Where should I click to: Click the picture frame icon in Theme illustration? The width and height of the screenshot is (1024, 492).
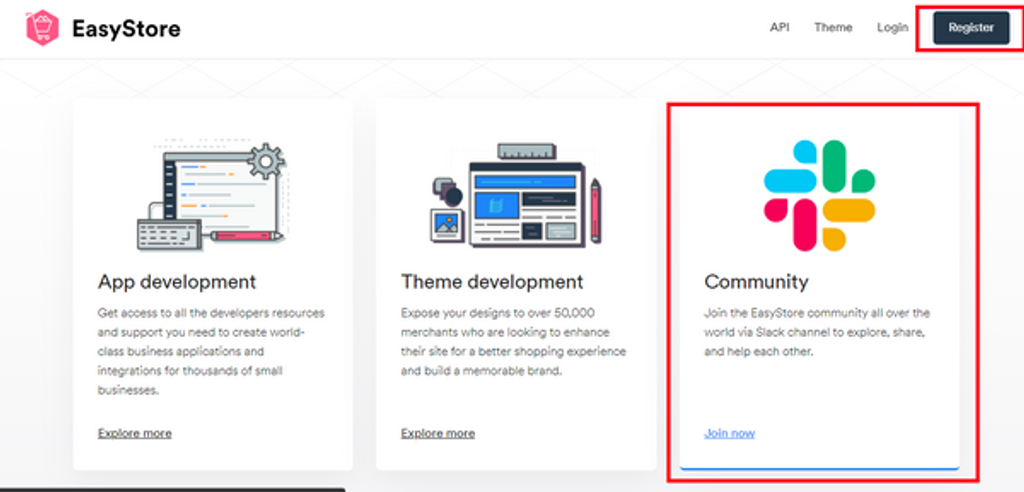[447, 225]
